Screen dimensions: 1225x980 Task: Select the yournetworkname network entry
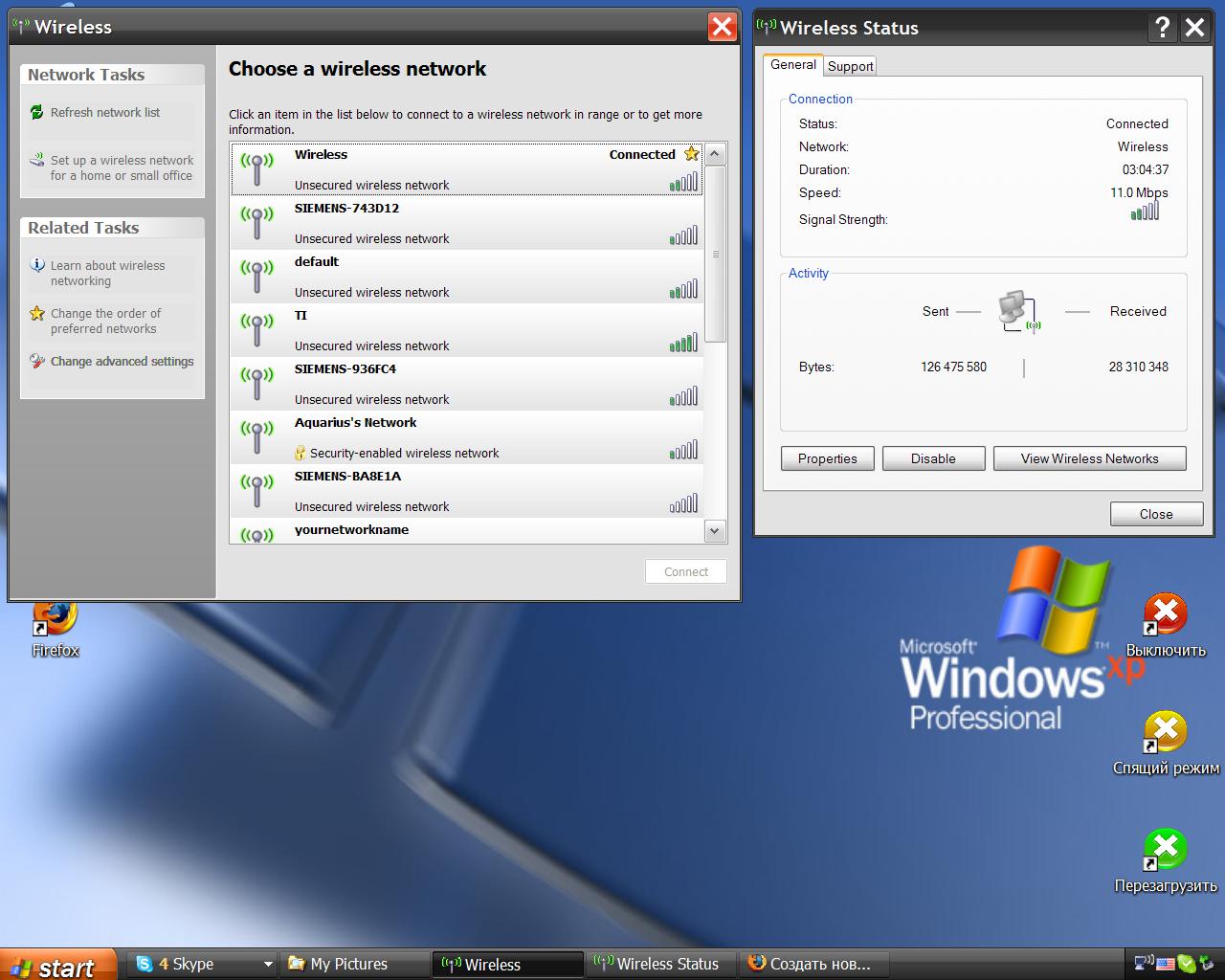tap(467, 530)
